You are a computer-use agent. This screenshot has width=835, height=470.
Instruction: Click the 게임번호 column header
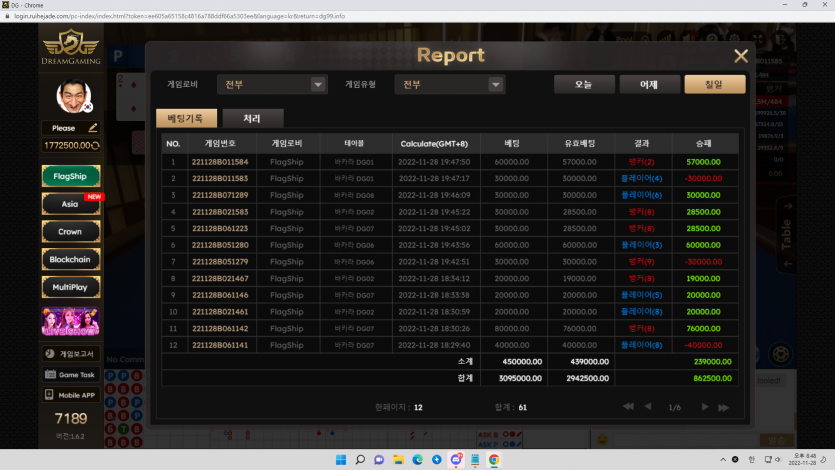coord(220,143)
